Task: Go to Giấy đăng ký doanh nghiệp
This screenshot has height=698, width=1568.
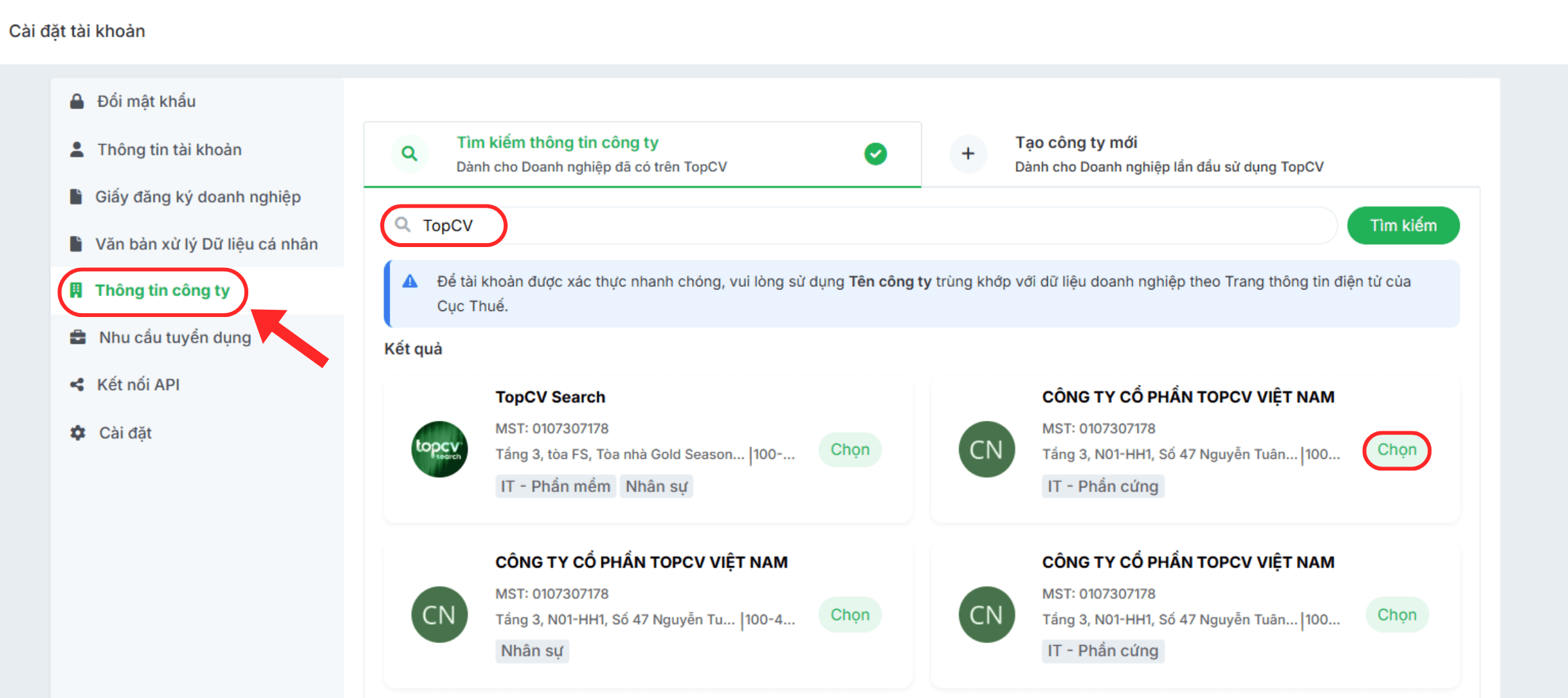Action: click(x=197, y=197)
